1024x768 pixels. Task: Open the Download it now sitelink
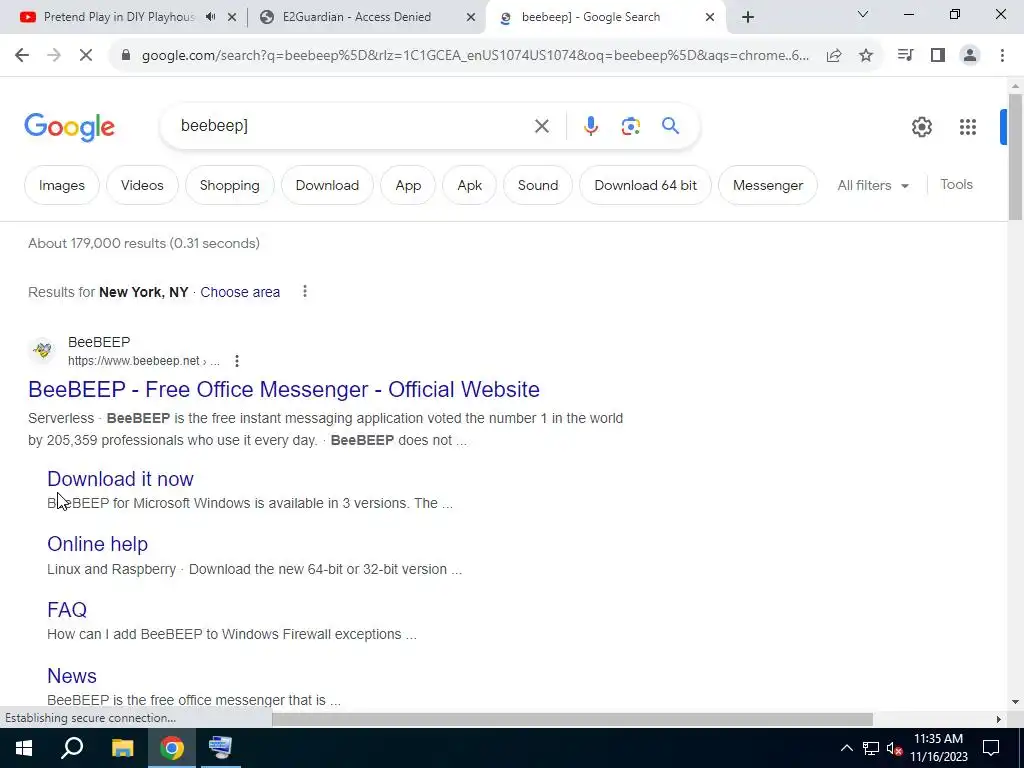pos(120,479)
